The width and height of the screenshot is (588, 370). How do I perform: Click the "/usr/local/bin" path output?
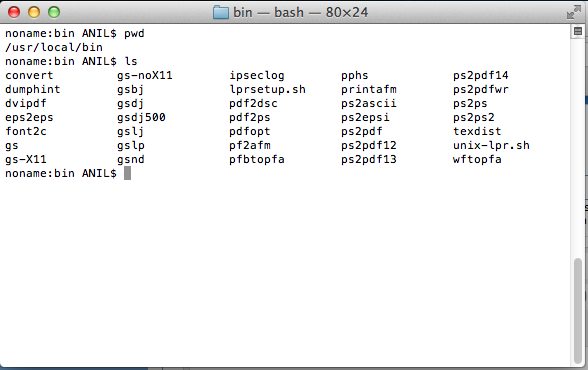click(x=54, y=47)
